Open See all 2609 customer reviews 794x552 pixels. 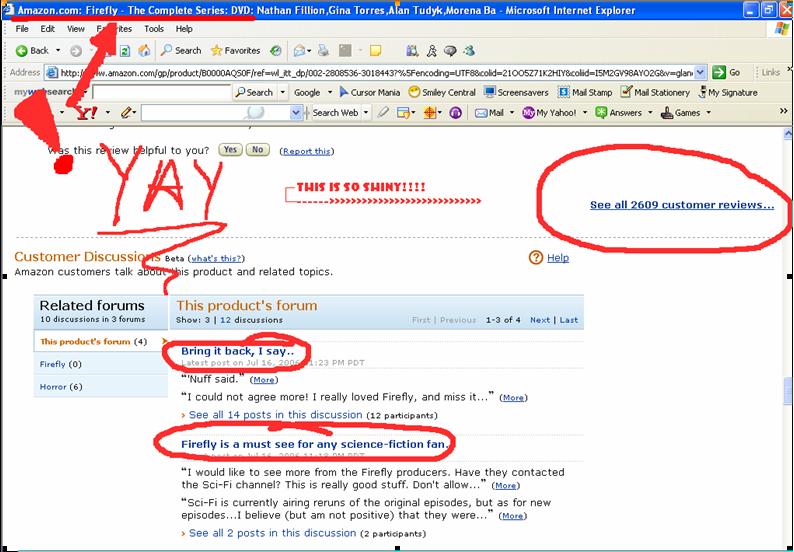pyautogui.click(x=682, y=205)
